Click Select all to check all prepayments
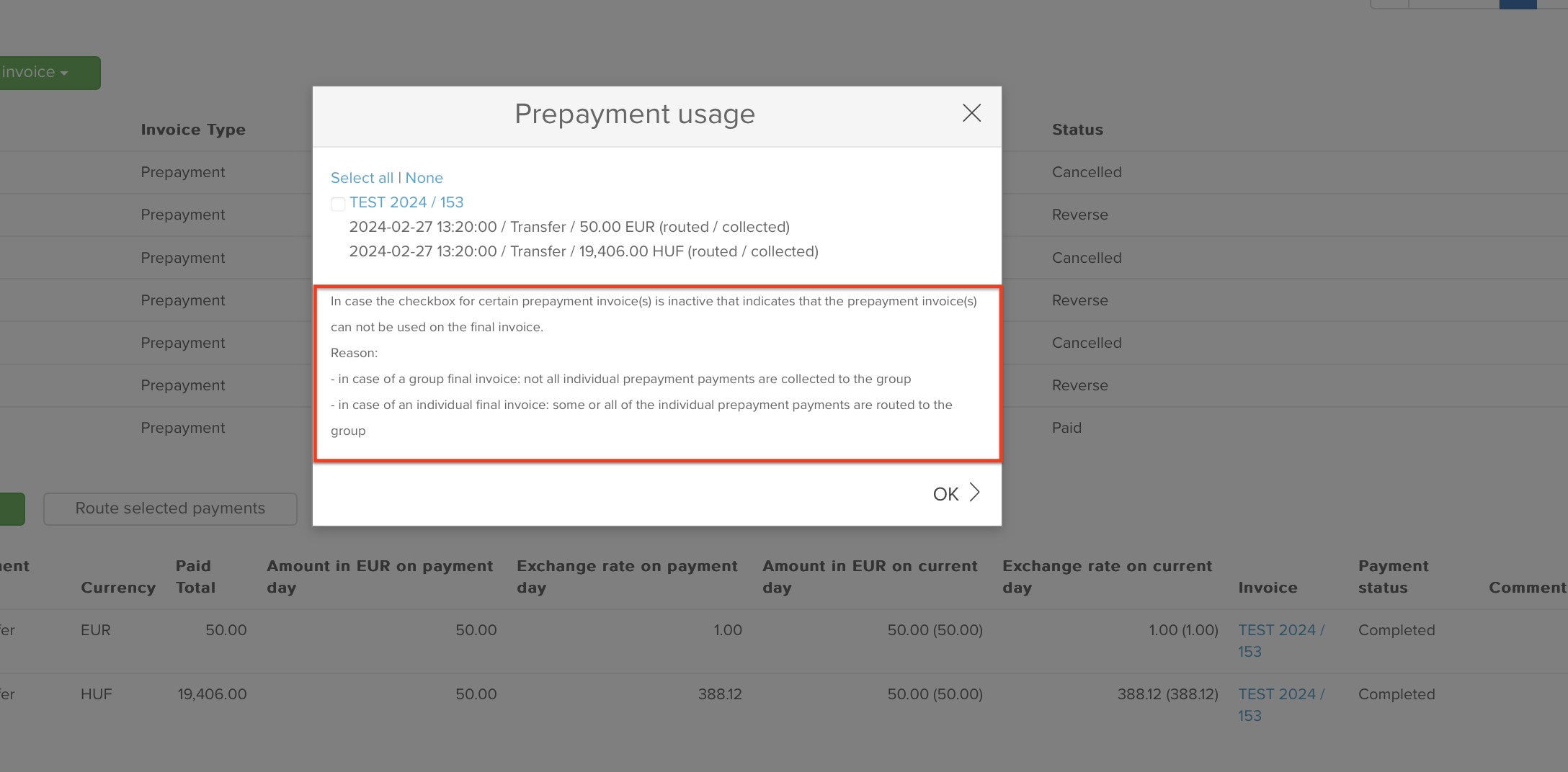This screenshot has height=772, width=1568. tap(362, 177)
